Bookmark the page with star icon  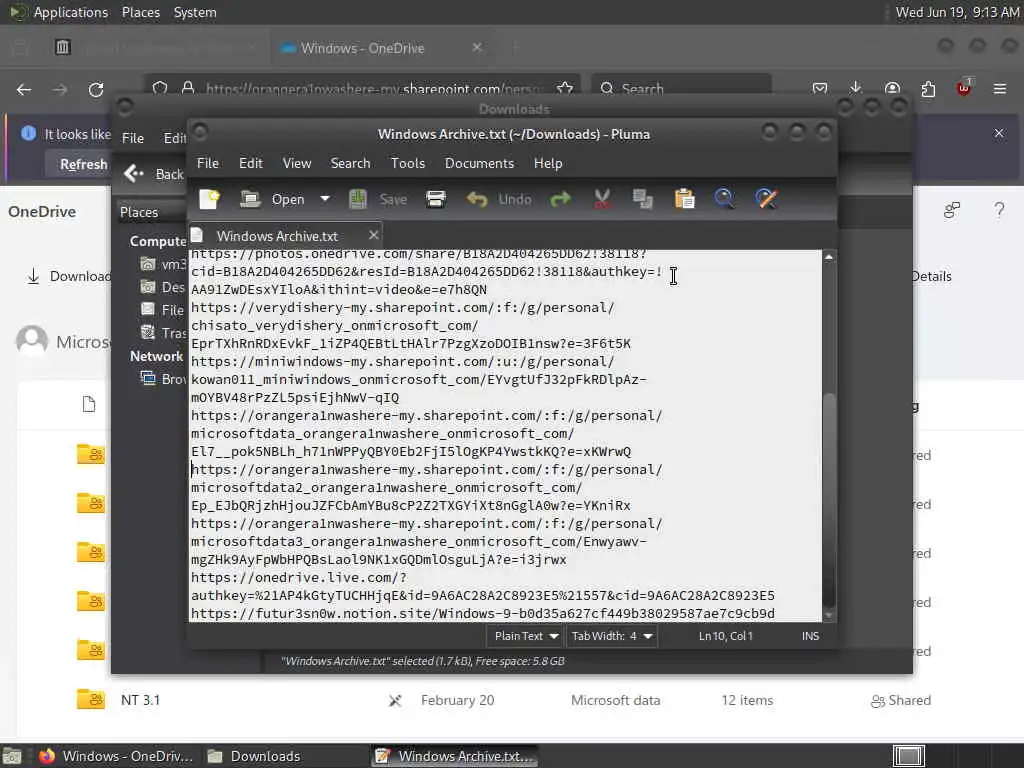click(x=565, y=88)
